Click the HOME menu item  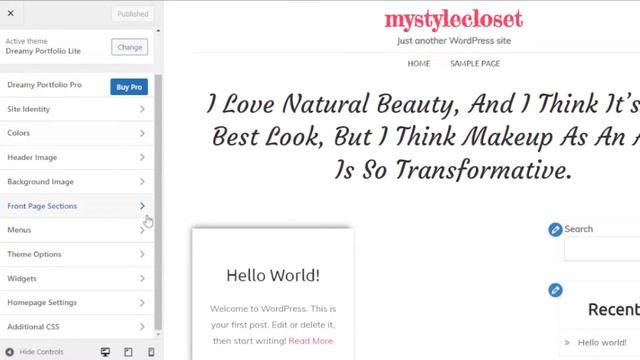coord(419,64)
